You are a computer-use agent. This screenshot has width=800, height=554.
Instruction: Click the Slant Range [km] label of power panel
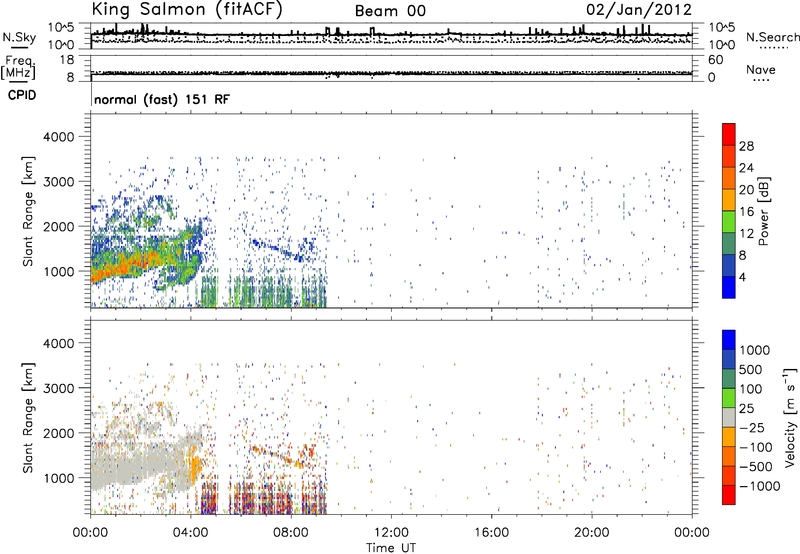click(x=28, y=212)
